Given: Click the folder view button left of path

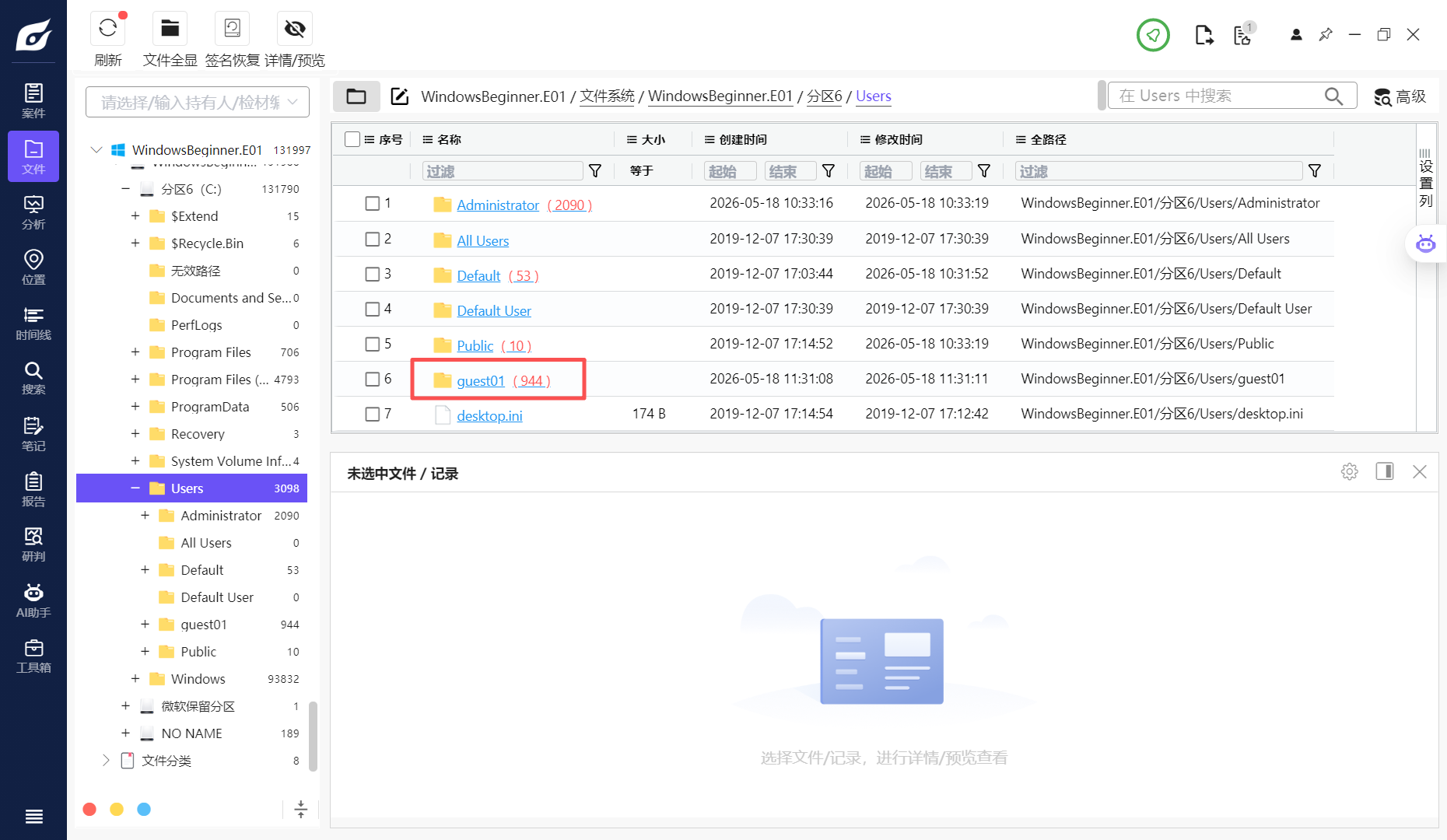Looking at the screenshot, I should pos(356,96).
